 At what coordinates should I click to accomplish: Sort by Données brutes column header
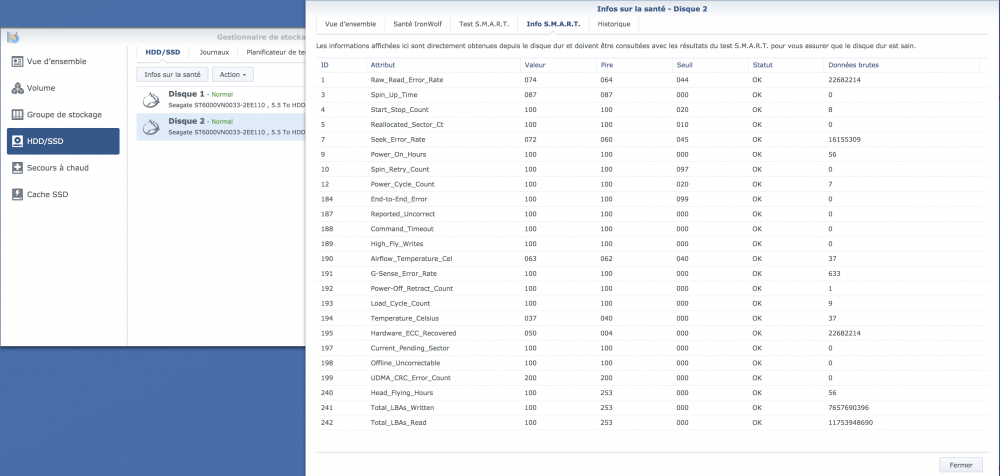pos(901,65)
